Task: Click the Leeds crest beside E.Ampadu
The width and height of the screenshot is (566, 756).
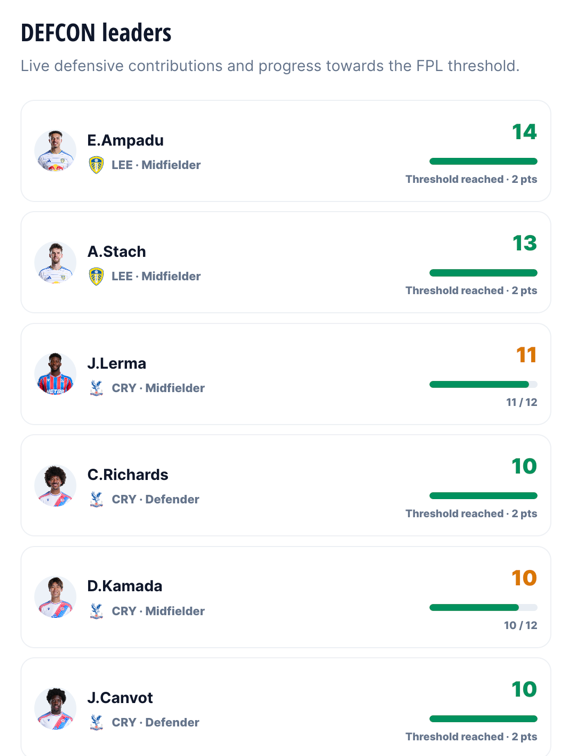Action: pos(96,165)
